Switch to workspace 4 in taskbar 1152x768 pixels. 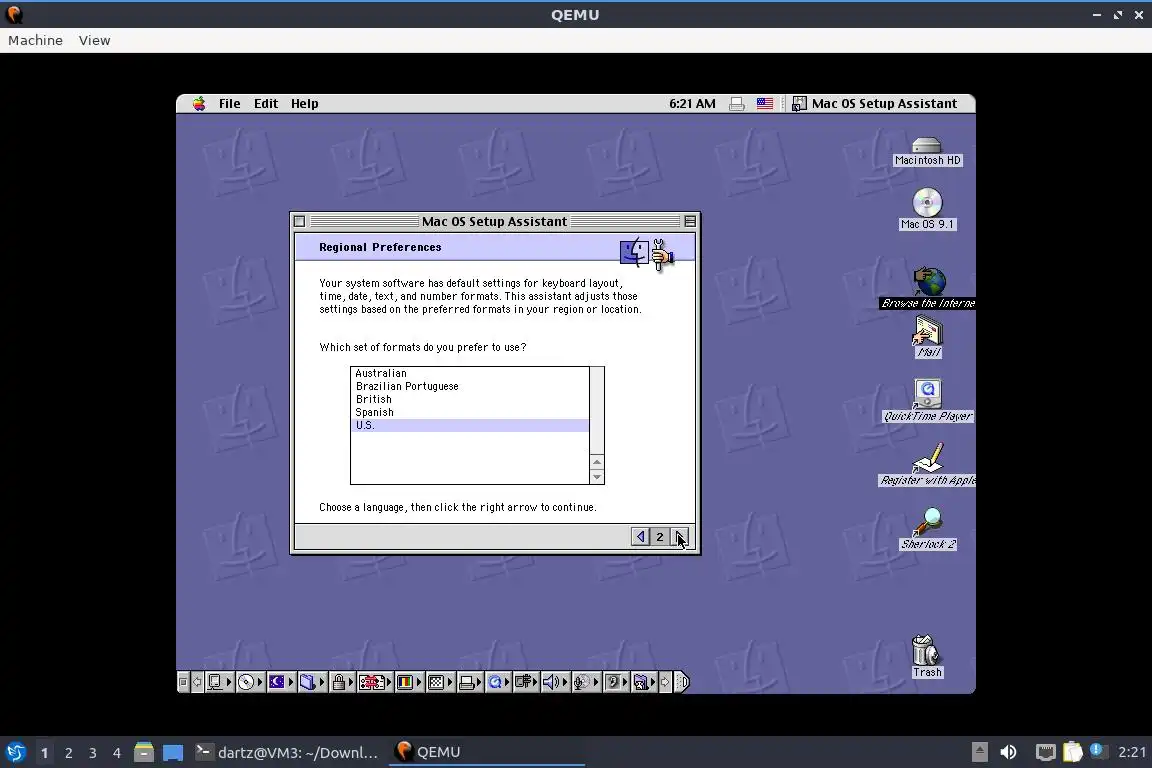pyautogui.click(x=116, y=753)
